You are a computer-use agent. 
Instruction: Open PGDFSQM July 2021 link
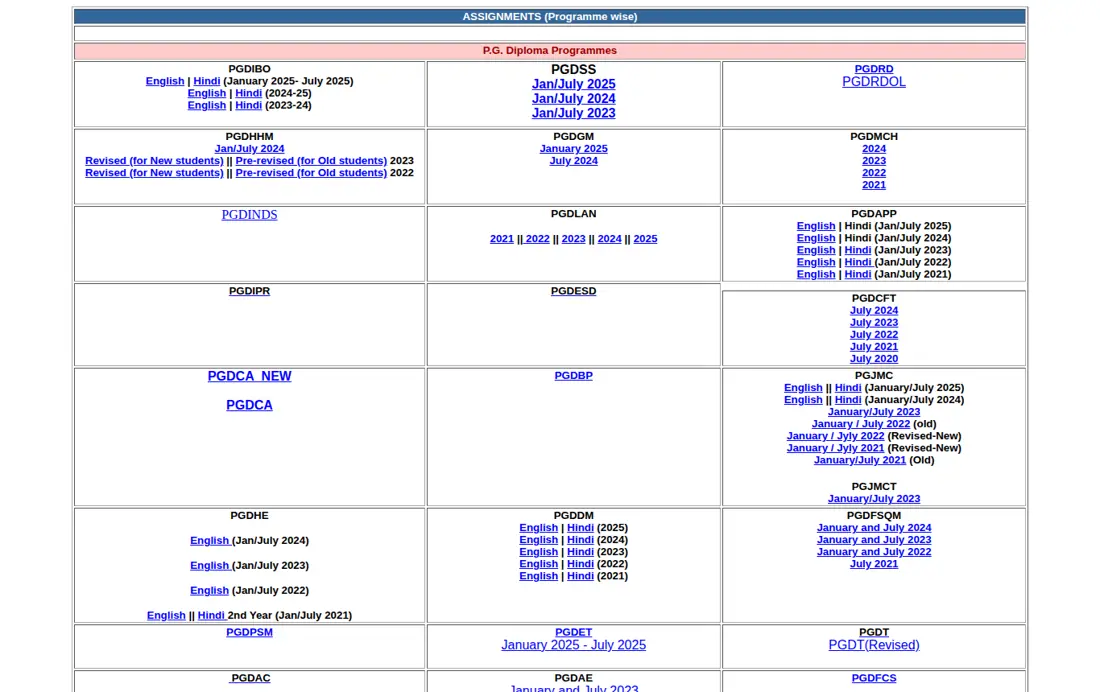click(x=873, y=564)
